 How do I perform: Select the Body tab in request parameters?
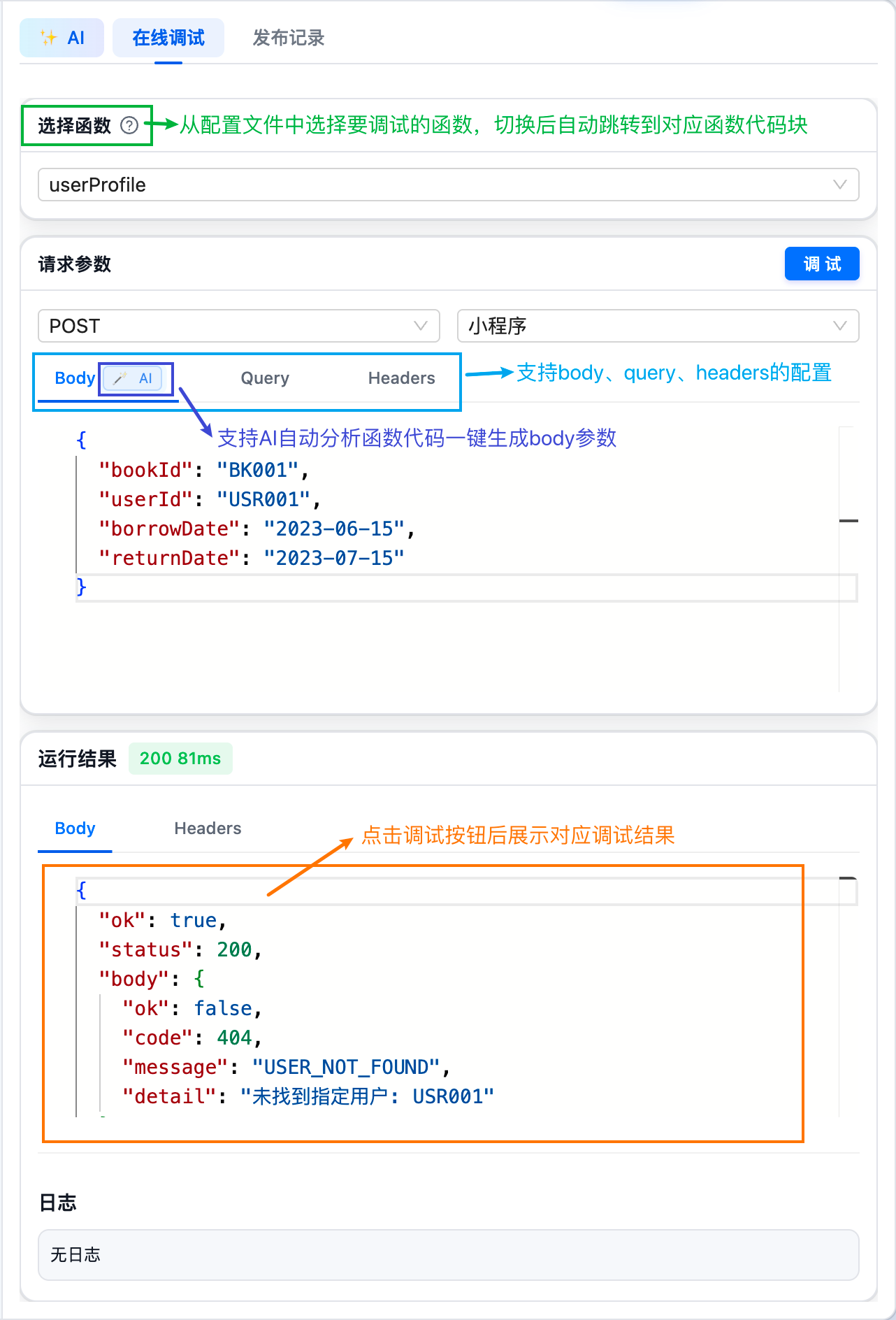coord(74,378)
